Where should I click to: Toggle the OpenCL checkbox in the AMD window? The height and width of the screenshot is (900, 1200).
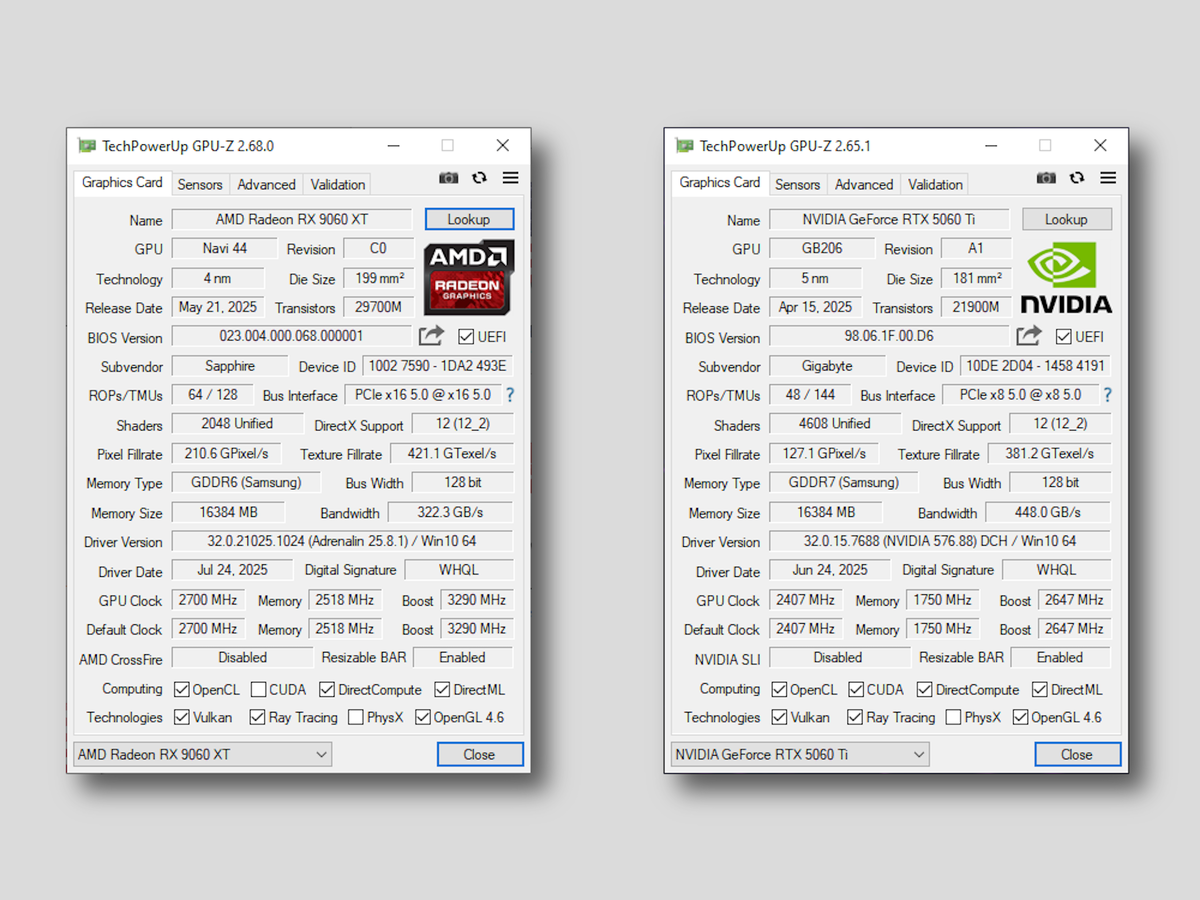182,690
